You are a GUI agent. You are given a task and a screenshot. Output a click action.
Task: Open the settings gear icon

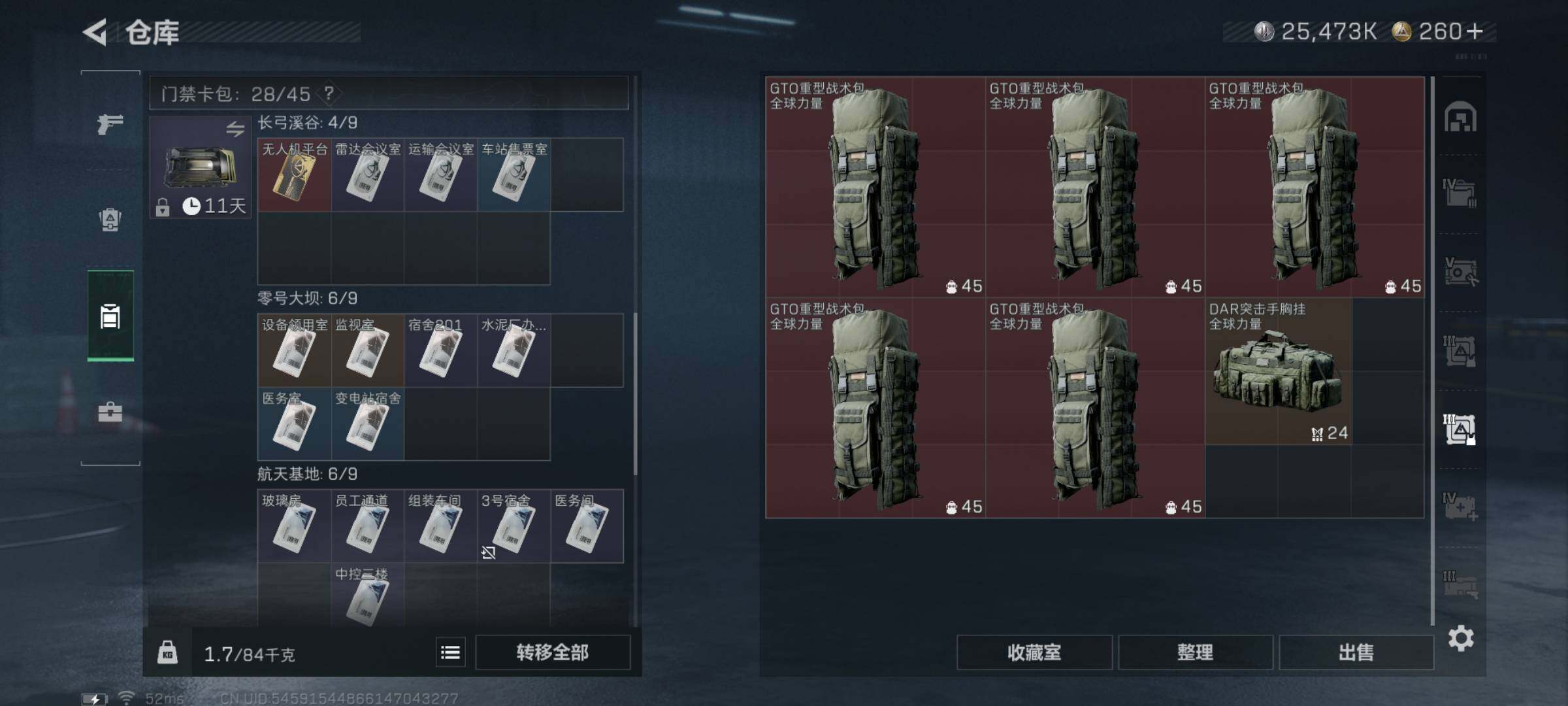tap(1461, 638)
